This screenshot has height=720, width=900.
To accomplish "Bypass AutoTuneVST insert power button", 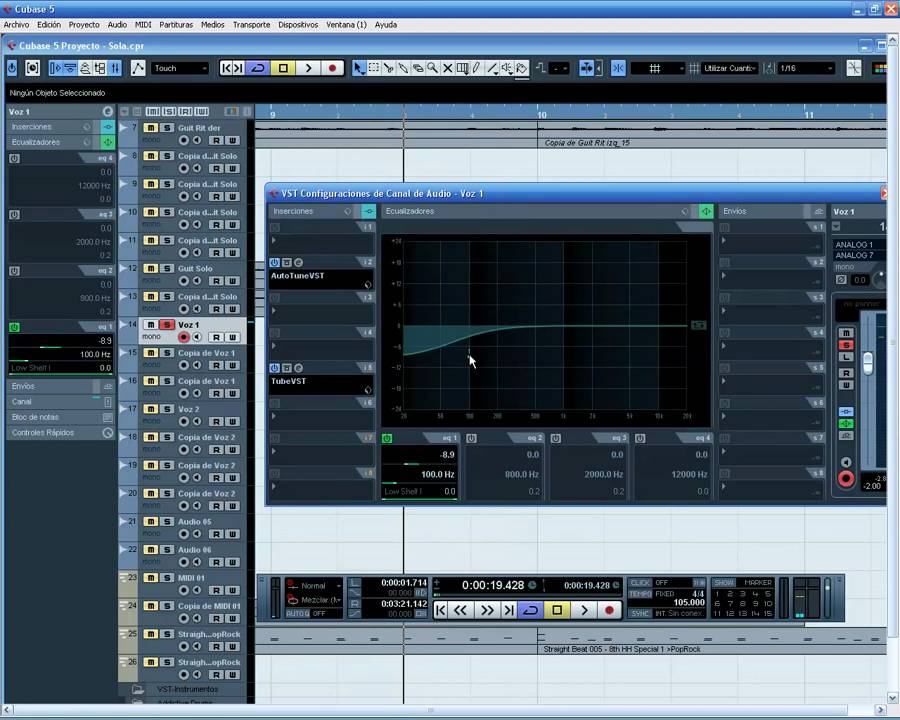I will pyautogui.click(x=274, y=262).
